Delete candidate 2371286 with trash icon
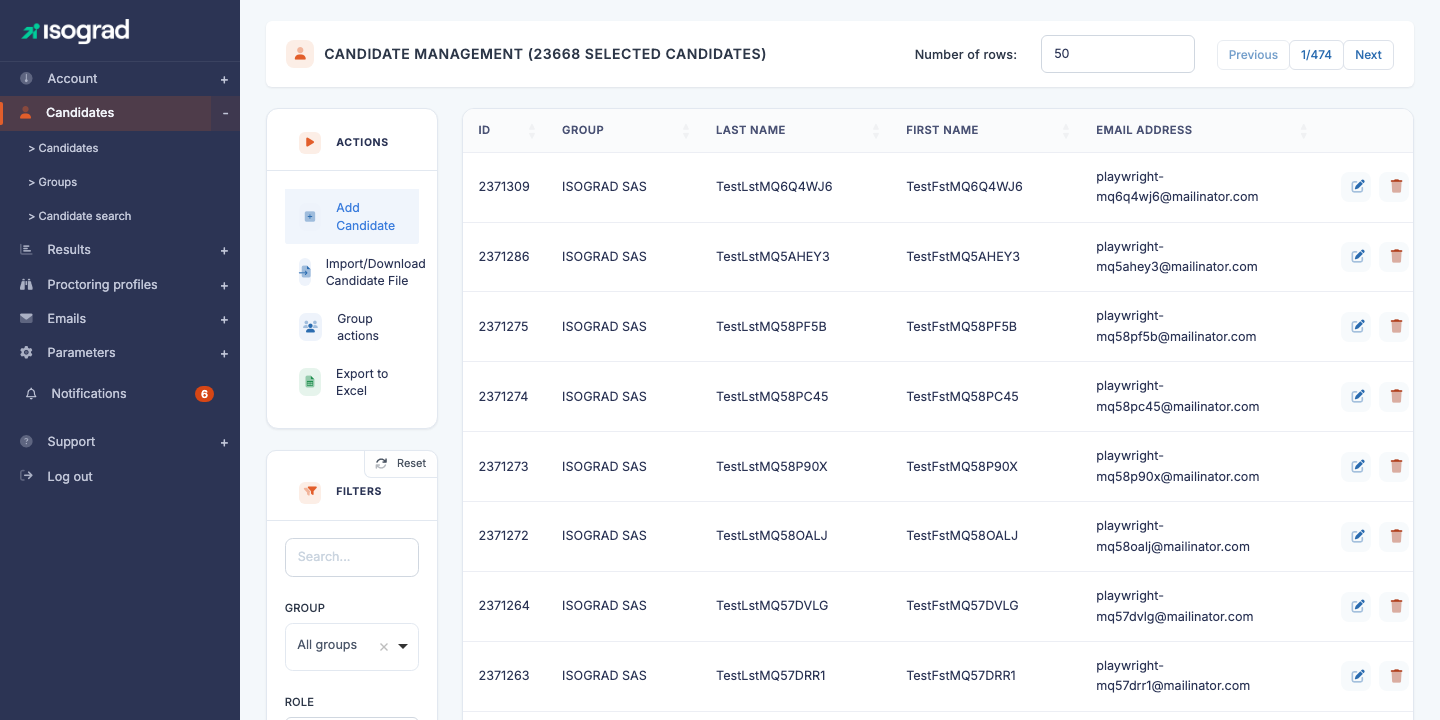Image resolution: width=1440 pixels, height=720 pixels. (1396, 256)
